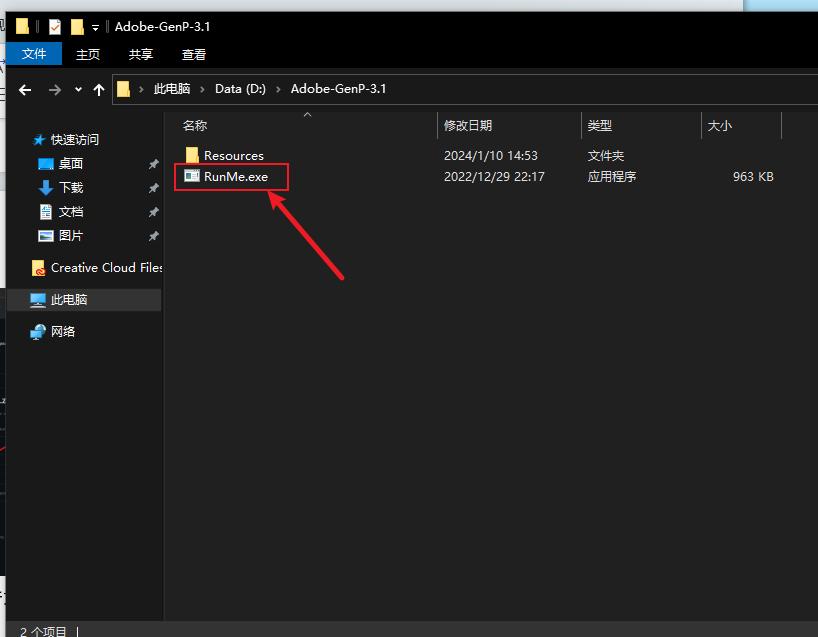Click the pin icon beside 下载
Viewport: 818px width, 637px height.
tap(153, 188)
